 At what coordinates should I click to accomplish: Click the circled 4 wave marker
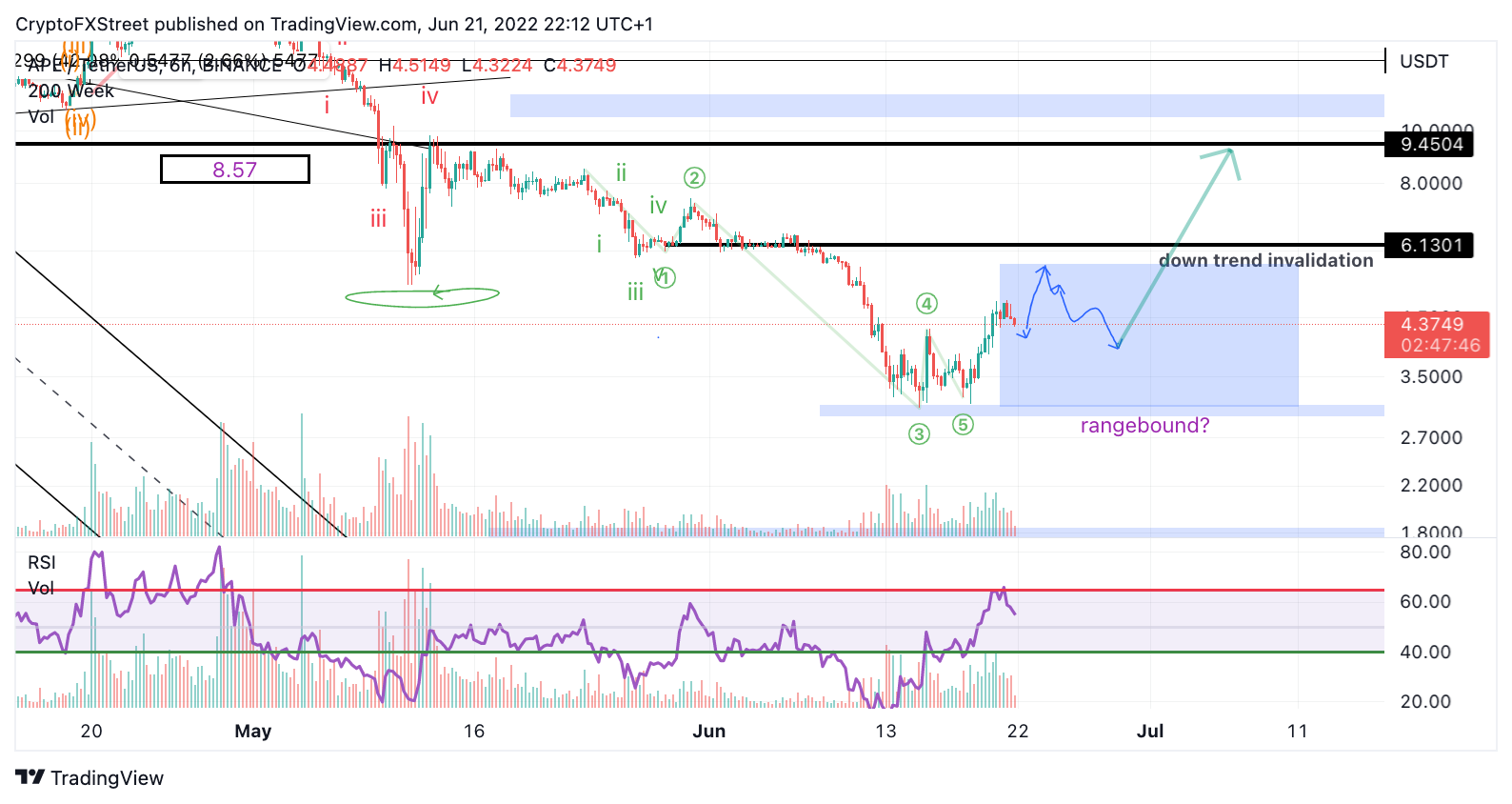pyautogui.click(x=926, y=304)
